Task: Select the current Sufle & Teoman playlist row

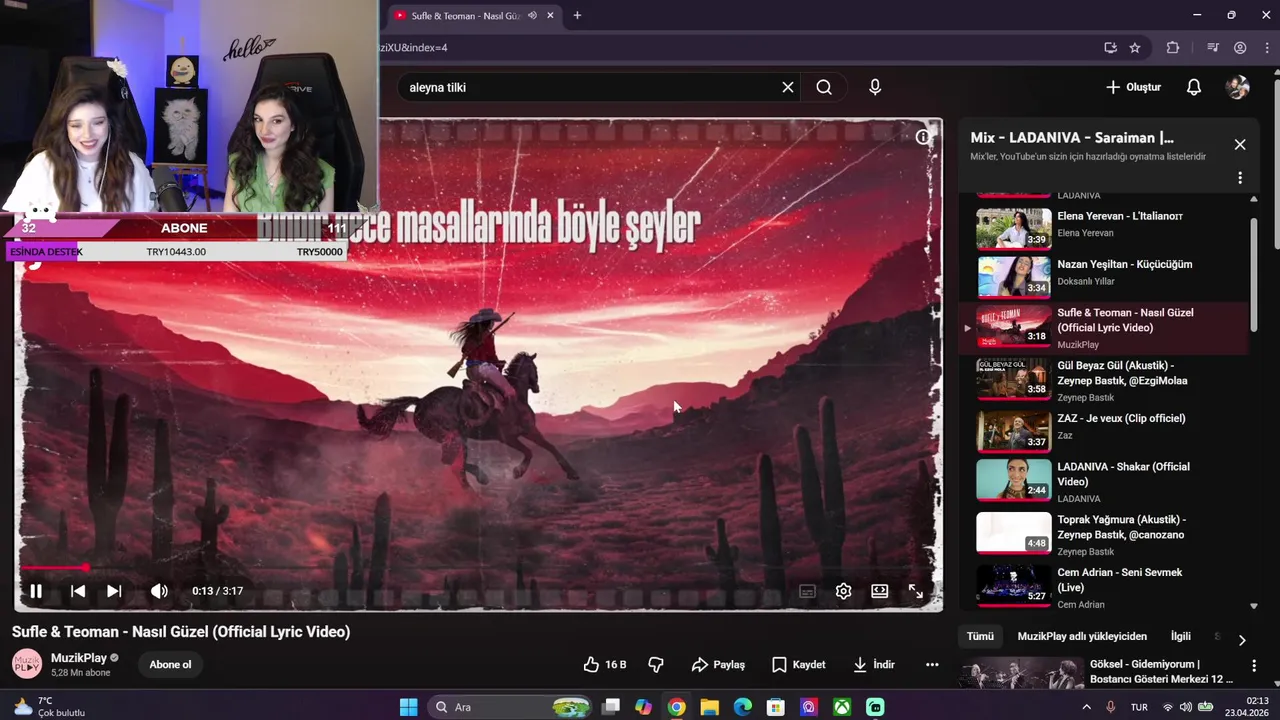Action: pos(1104,328)
